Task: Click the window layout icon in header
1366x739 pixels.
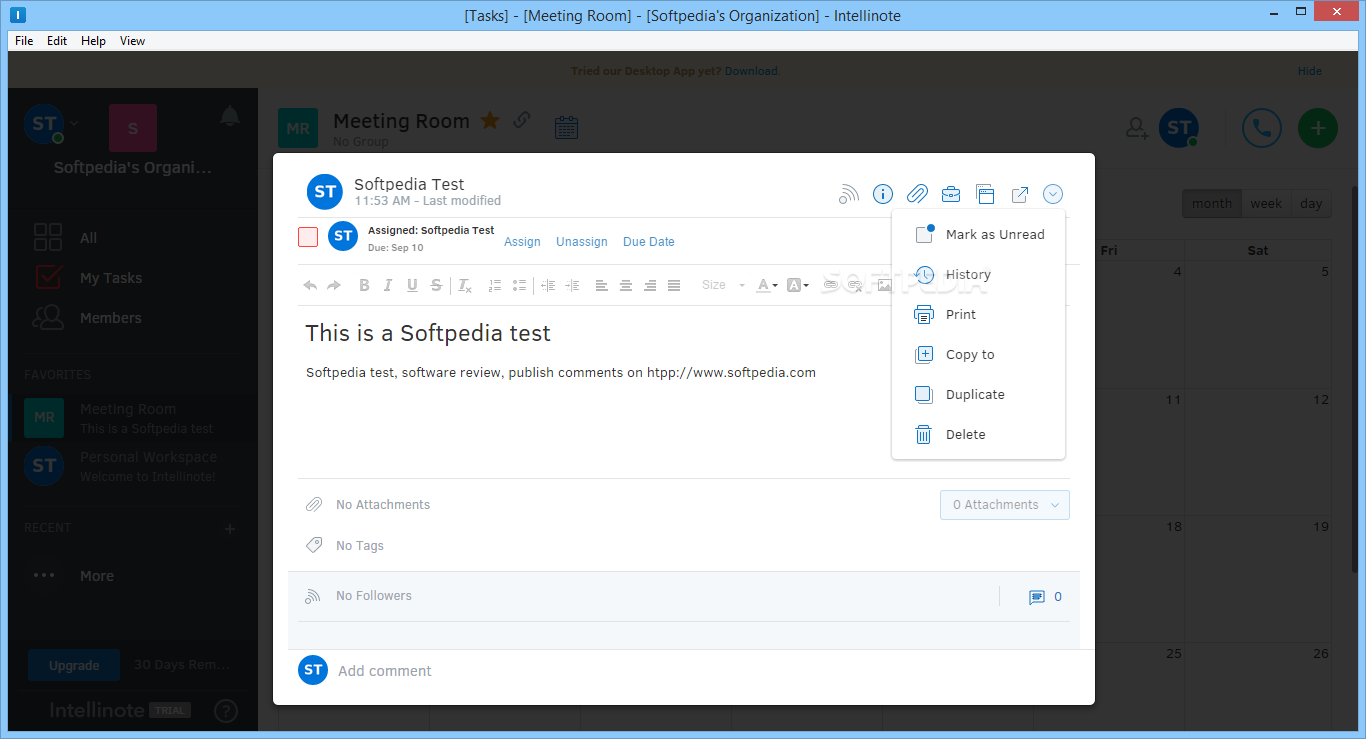Action: coord(985,194)
